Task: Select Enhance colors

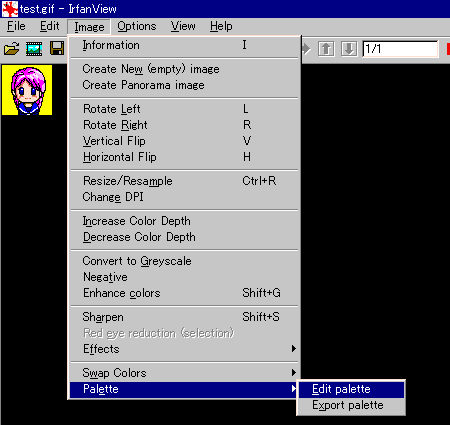Action: (184, 293)
